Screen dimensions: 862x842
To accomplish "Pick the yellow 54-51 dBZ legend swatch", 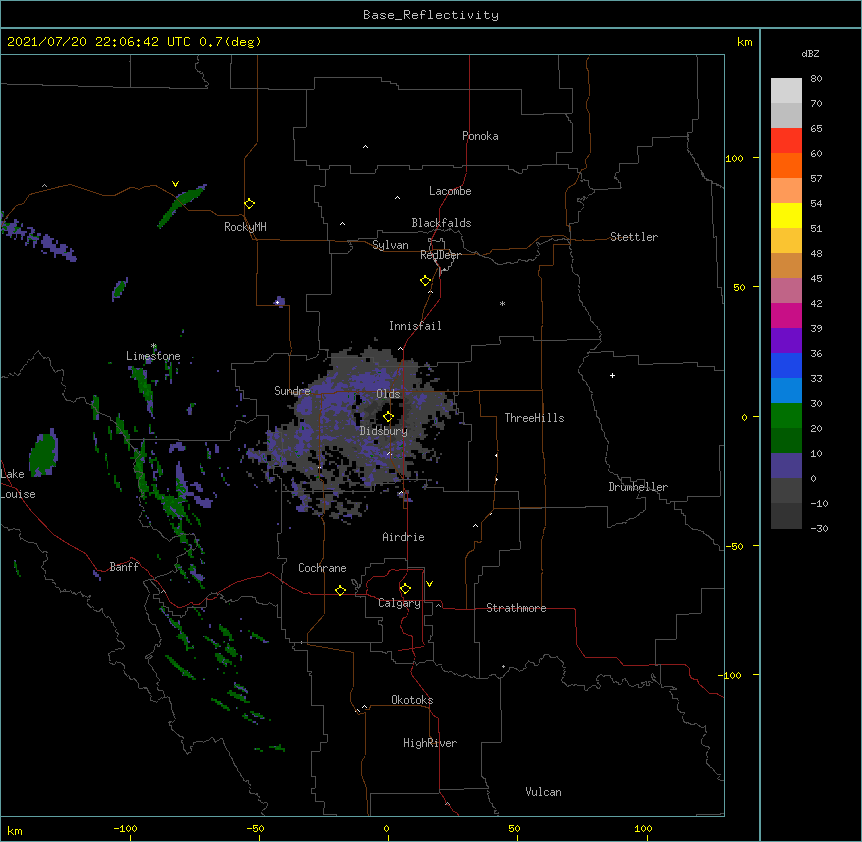I will 786,215.
